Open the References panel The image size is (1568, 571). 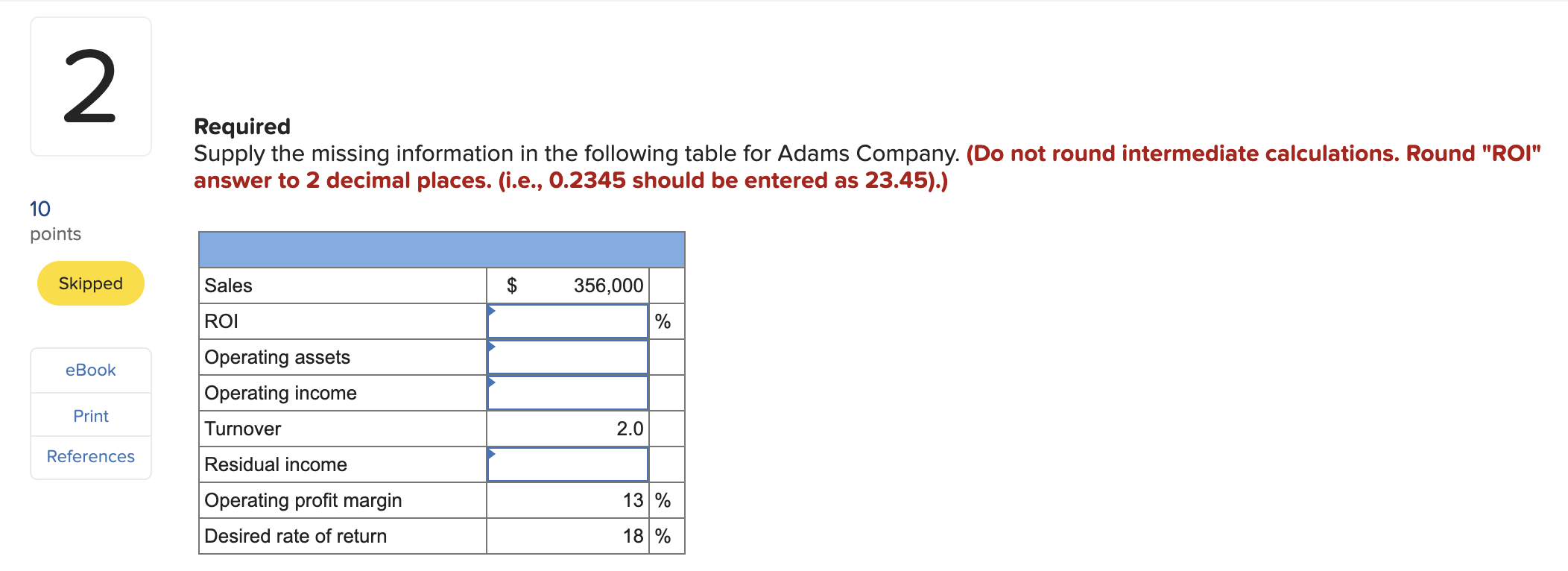click(89, 456)
